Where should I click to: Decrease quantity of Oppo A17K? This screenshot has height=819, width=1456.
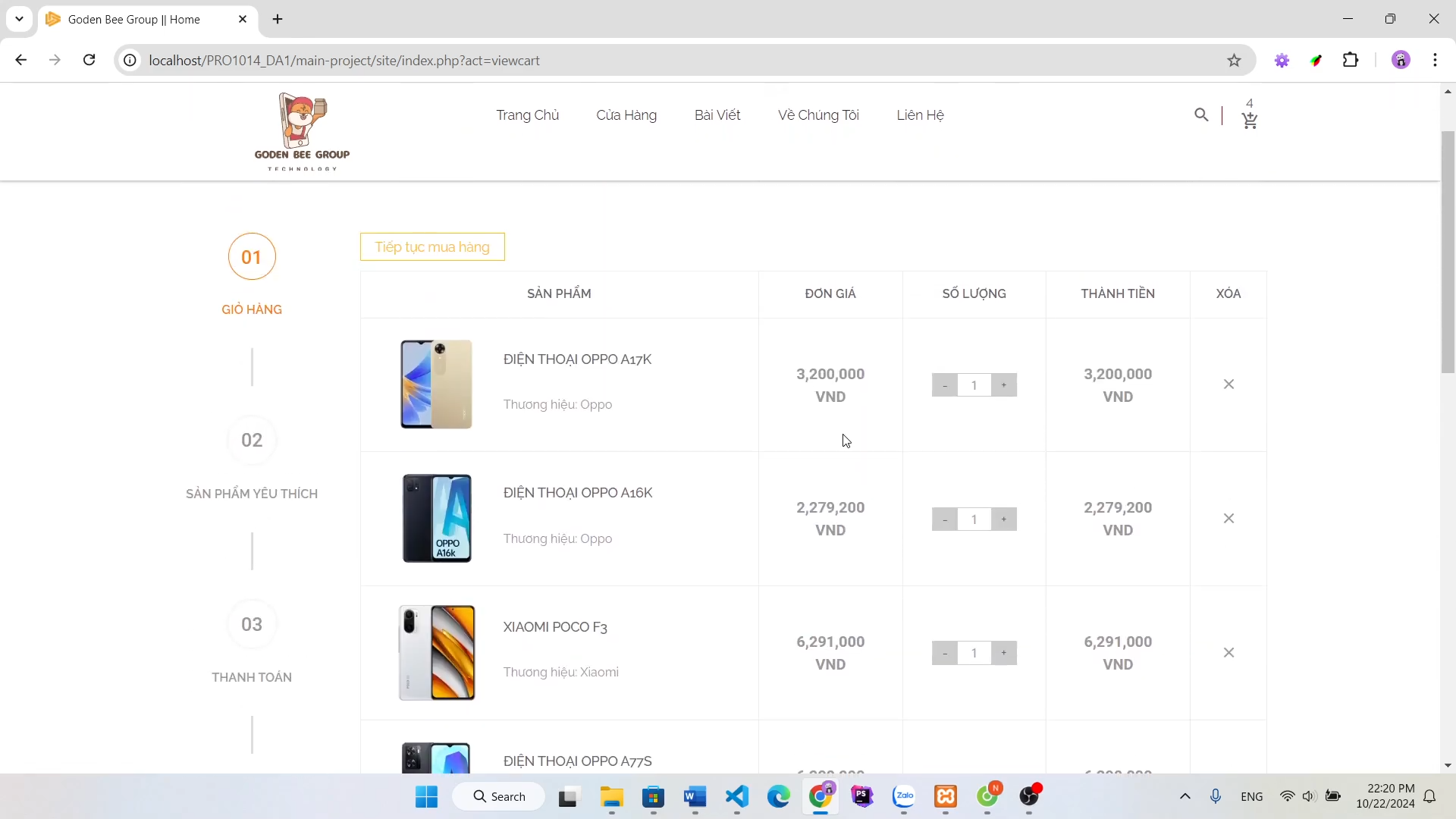[945, 385]
